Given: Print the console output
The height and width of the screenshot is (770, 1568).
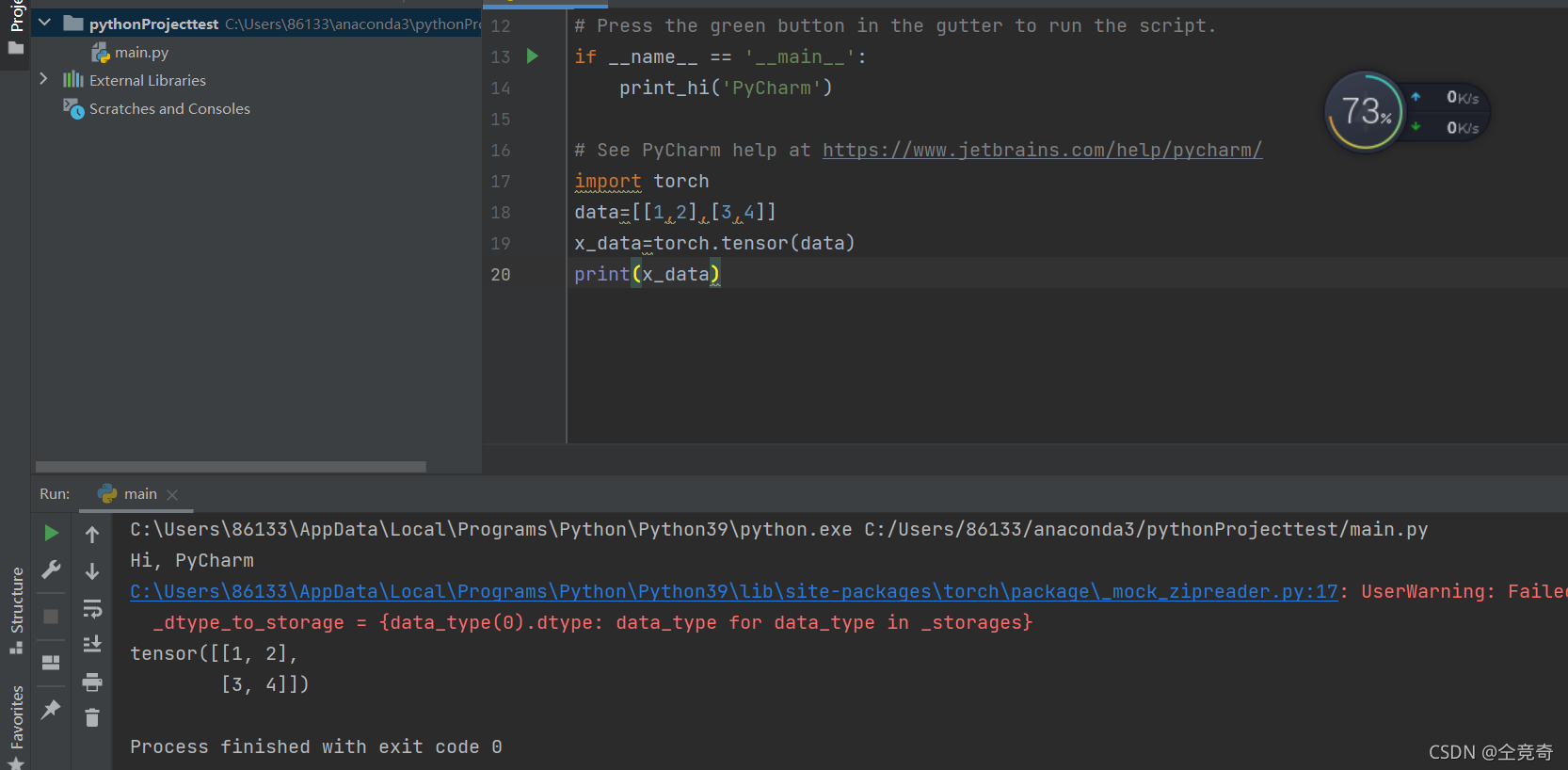Looking at the screenshot, I should coord(92,682).
